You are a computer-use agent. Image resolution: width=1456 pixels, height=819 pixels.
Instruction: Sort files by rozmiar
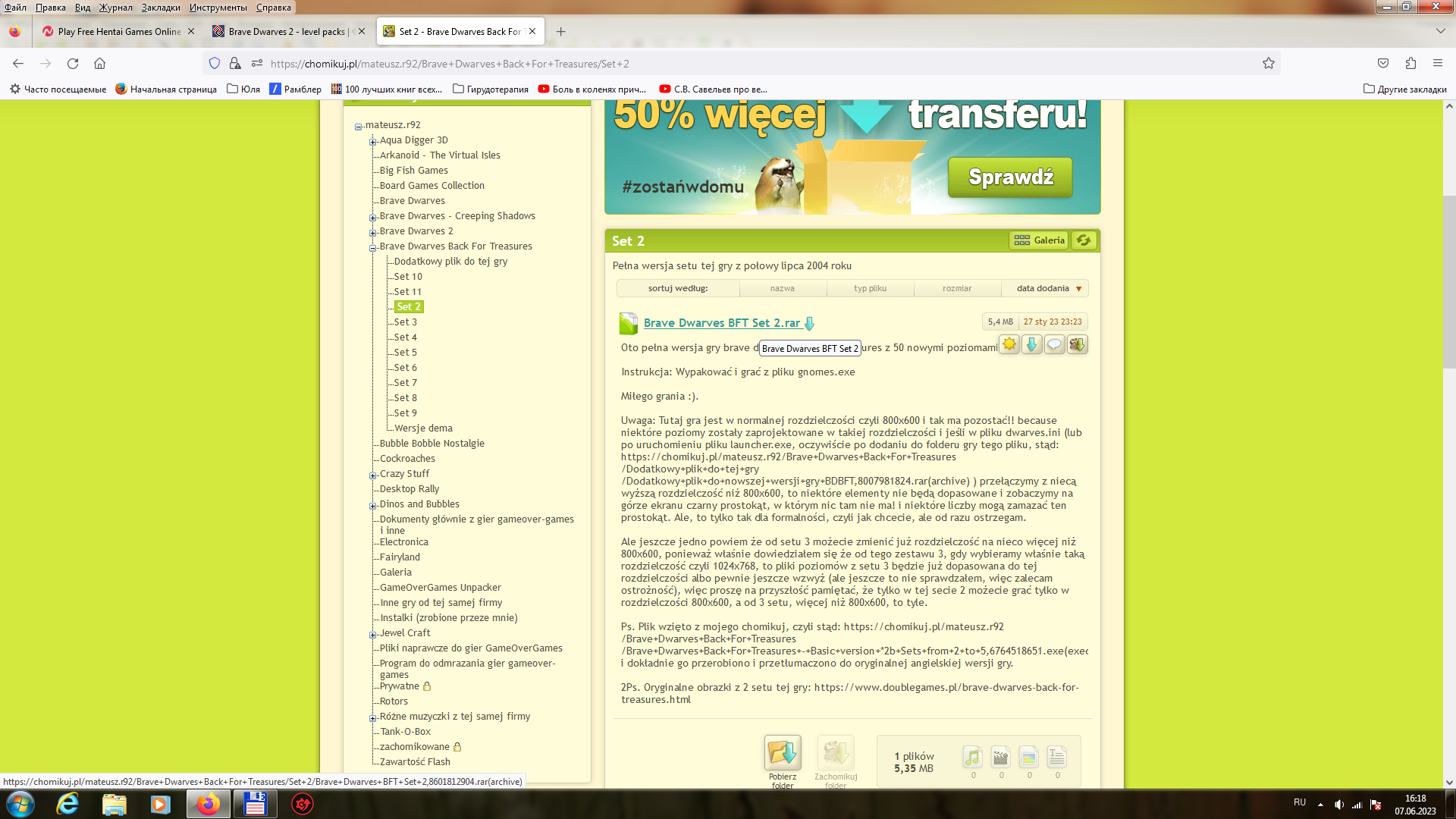click(x=957, y=288)
